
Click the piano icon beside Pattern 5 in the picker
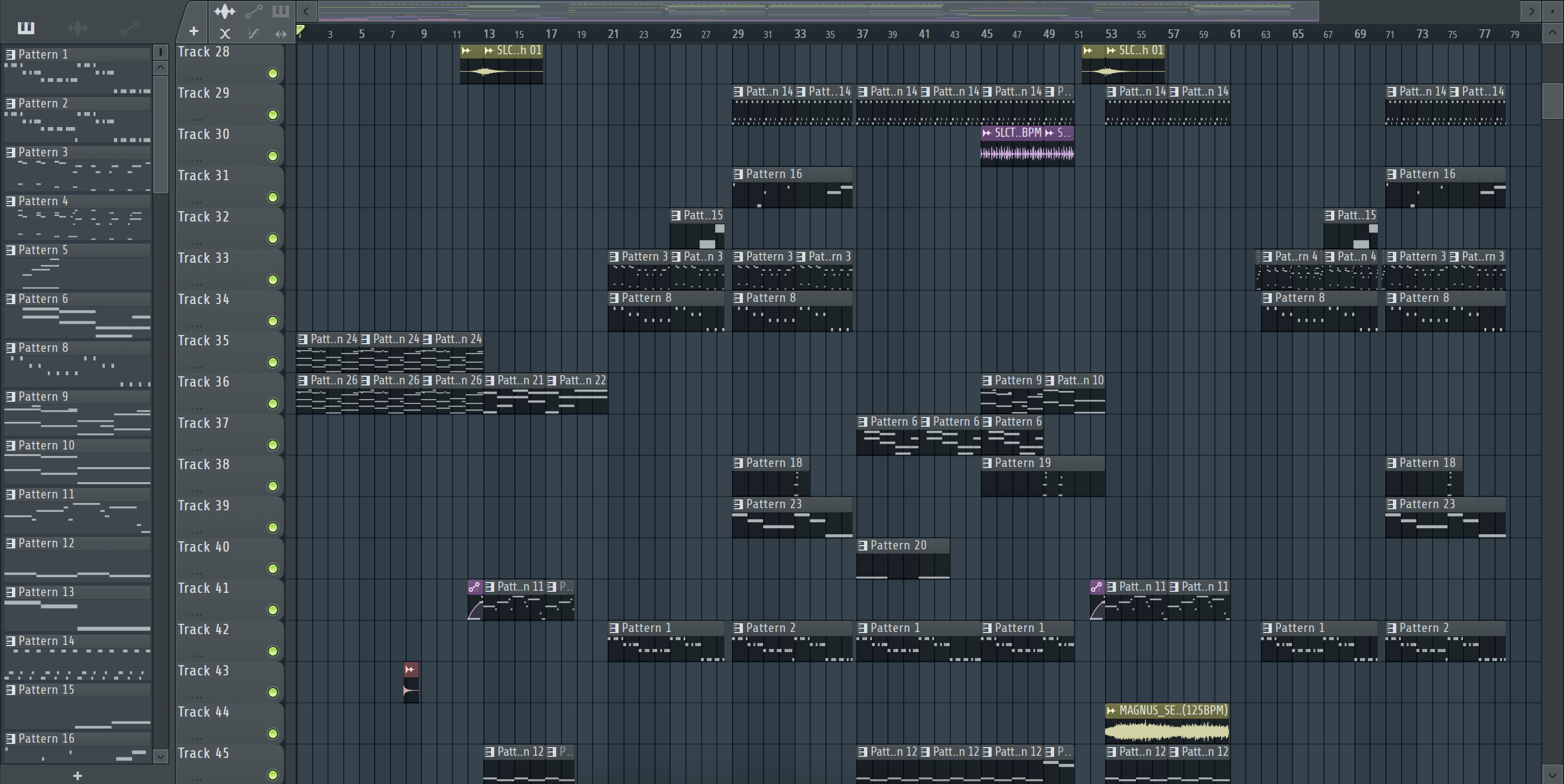point(10,250)
